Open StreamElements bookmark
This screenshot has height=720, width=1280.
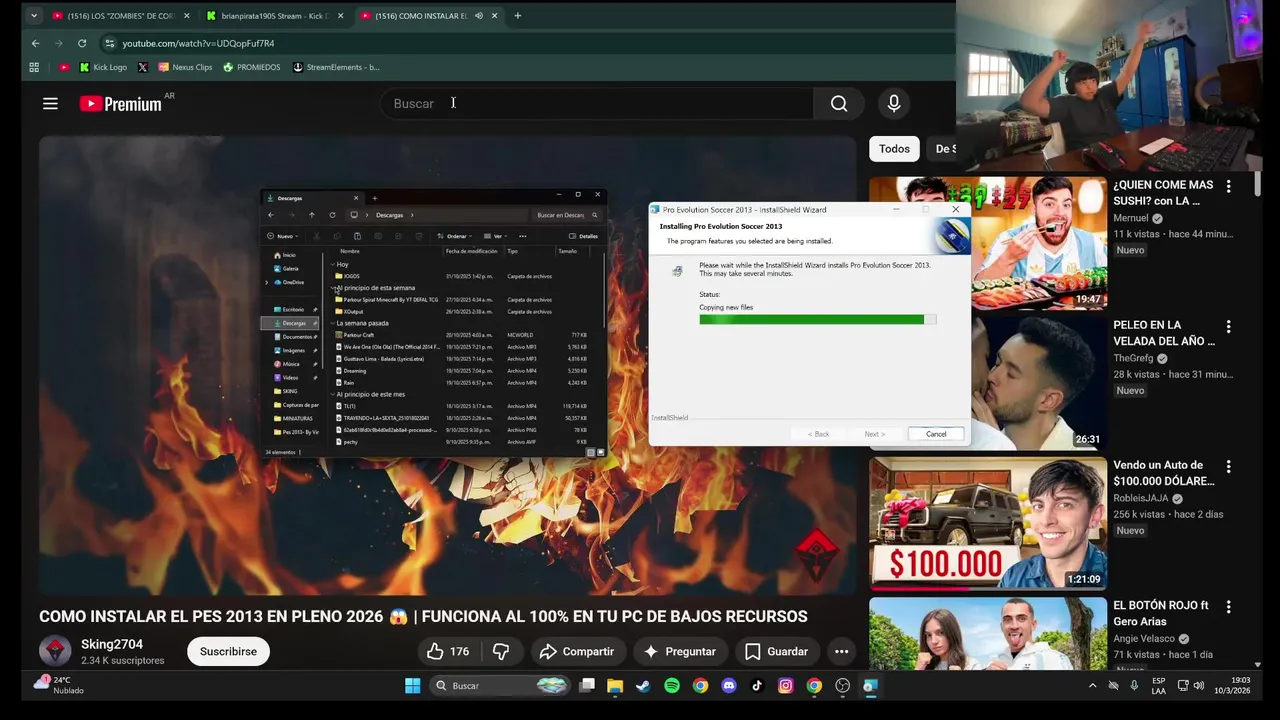click(x=336, y=67)
